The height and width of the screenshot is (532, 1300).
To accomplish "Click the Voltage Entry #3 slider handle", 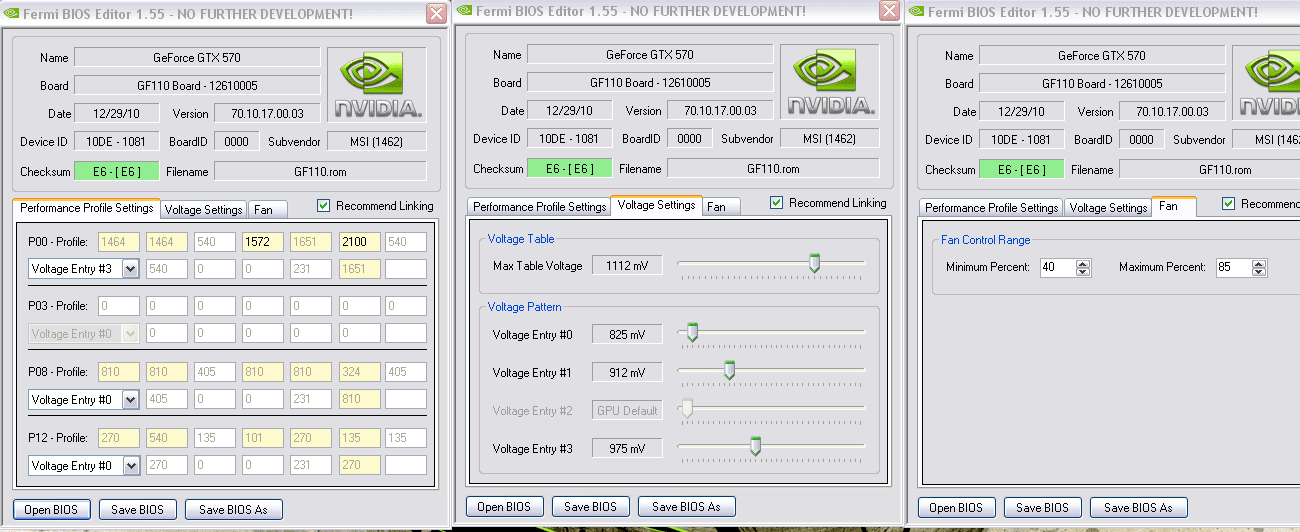I will 755,447.
